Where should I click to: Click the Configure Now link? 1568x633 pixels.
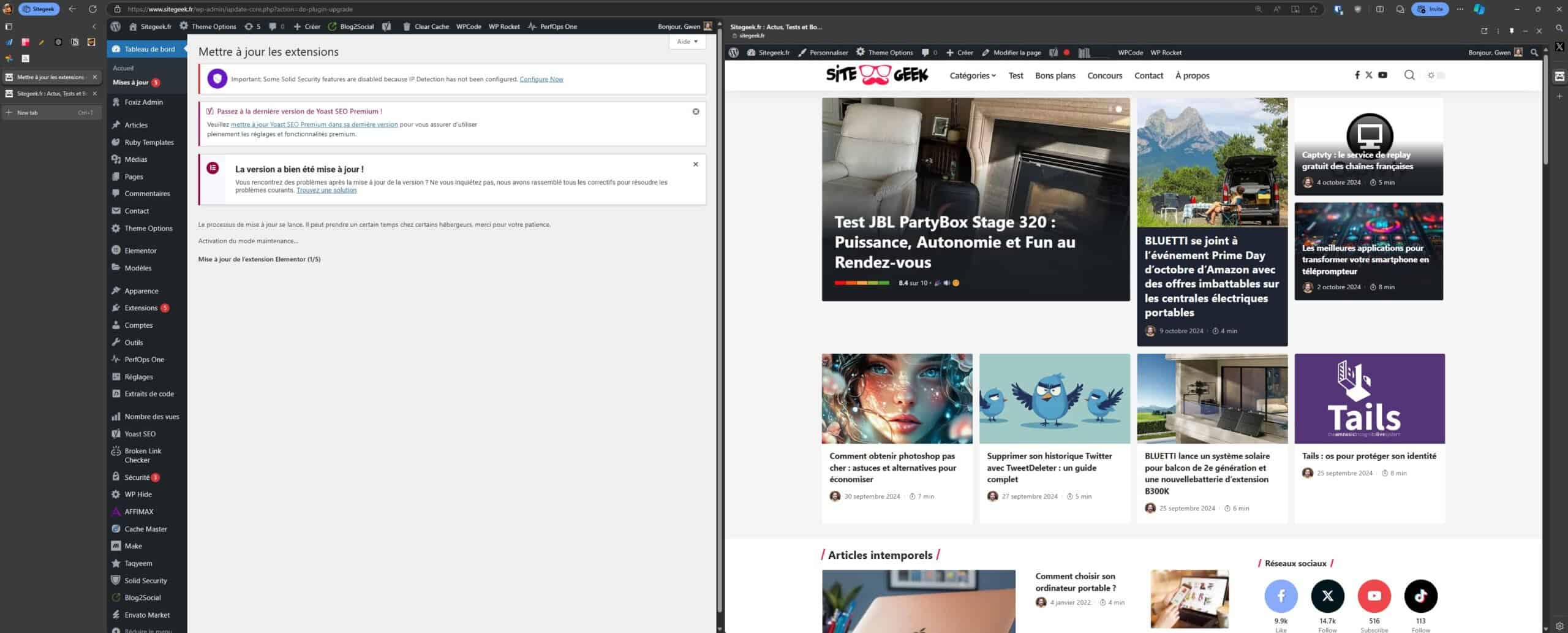click(x=541, y=79)
